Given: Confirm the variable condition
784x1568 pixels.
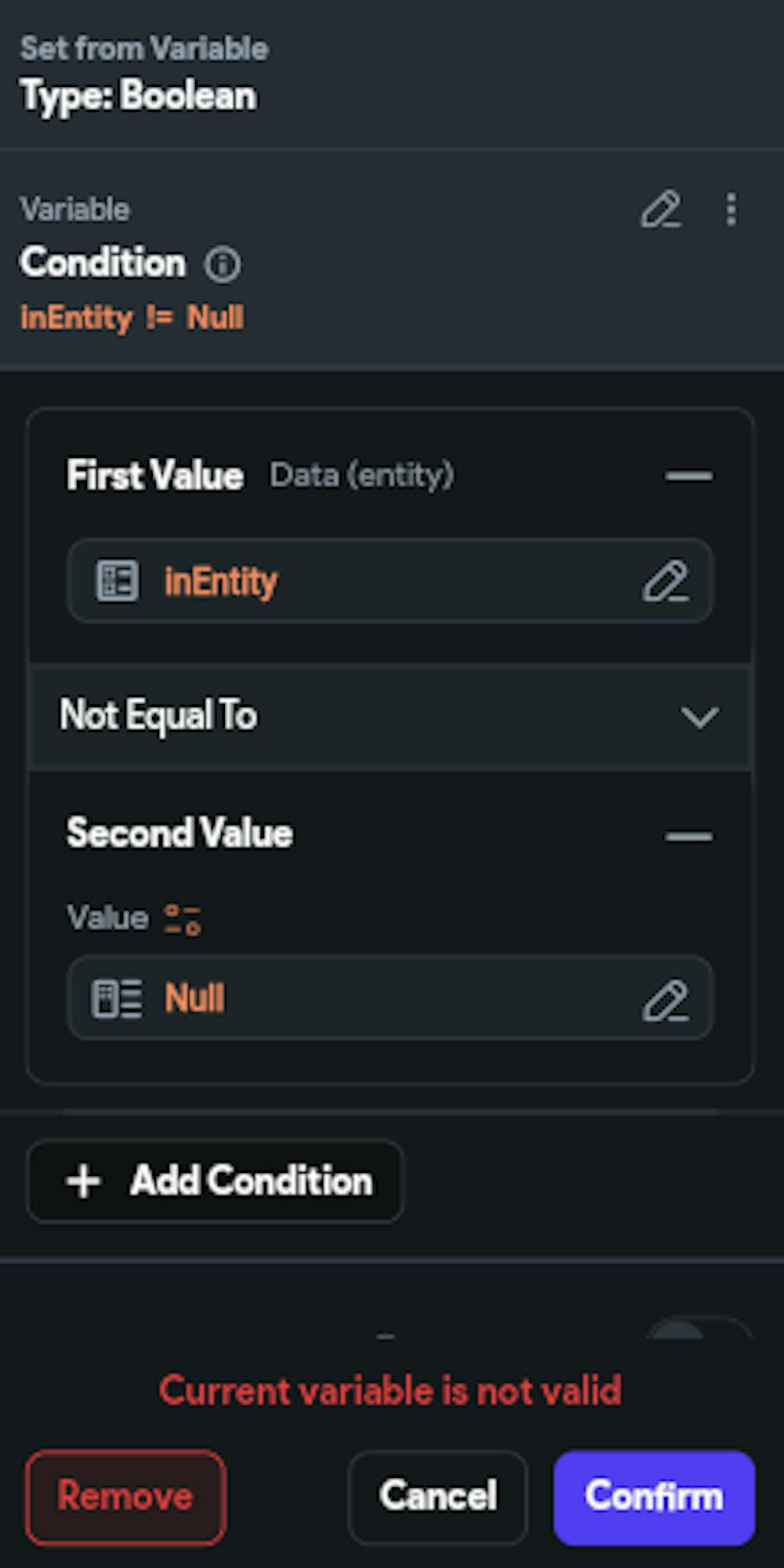Looking at the screenshot, I should [654, 1497].
